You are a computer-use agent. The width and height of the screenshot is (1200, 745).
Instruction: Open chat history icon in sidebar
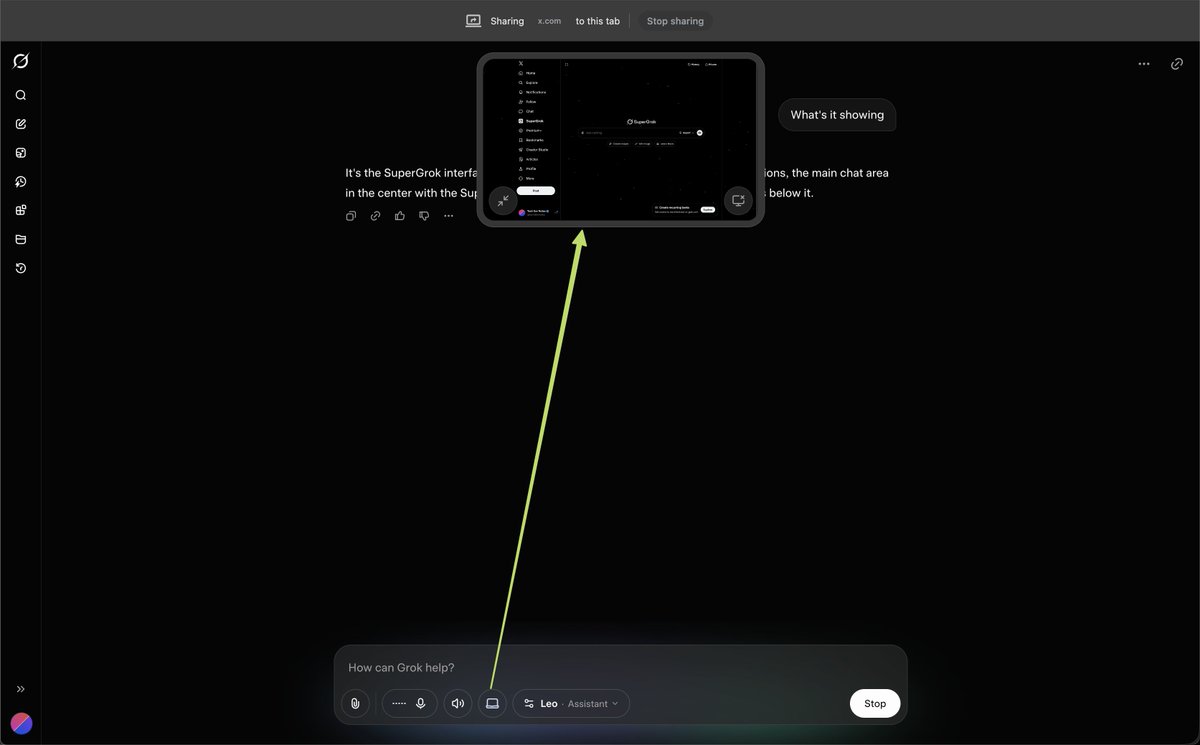[x=20, y=268]
